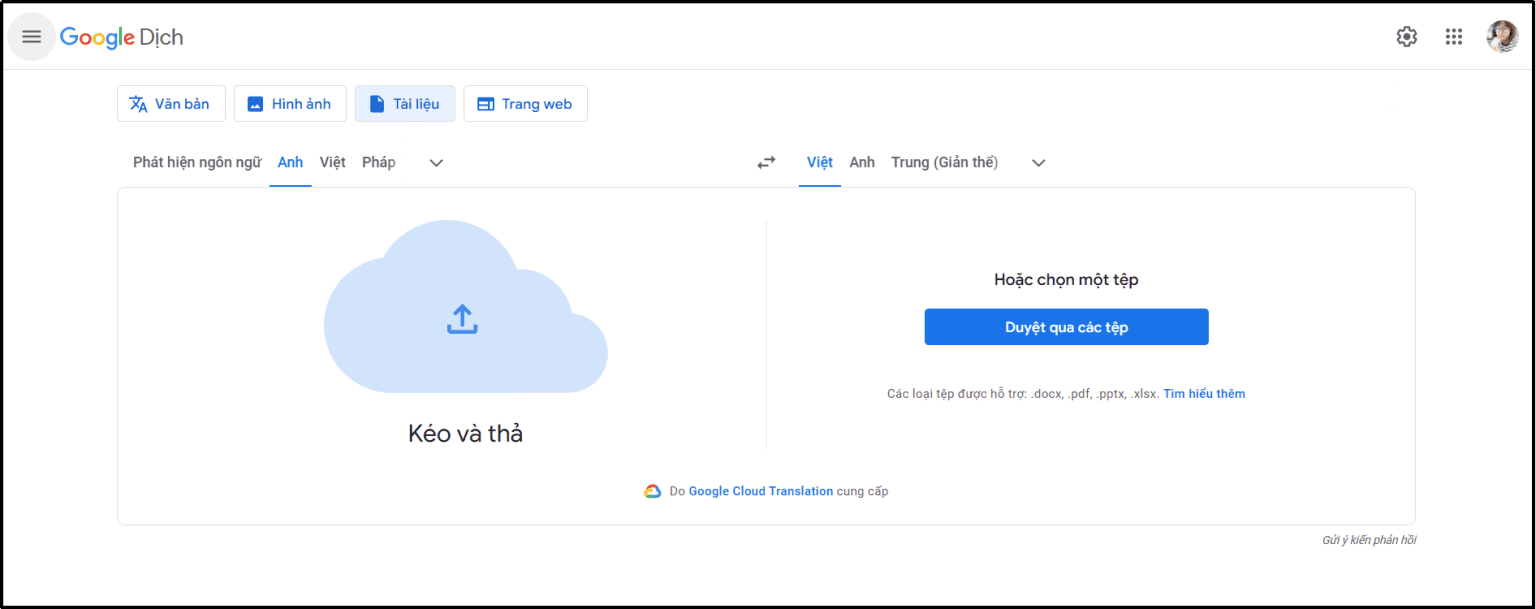Expand the target language dropdown chevron

pos(1038,162)
